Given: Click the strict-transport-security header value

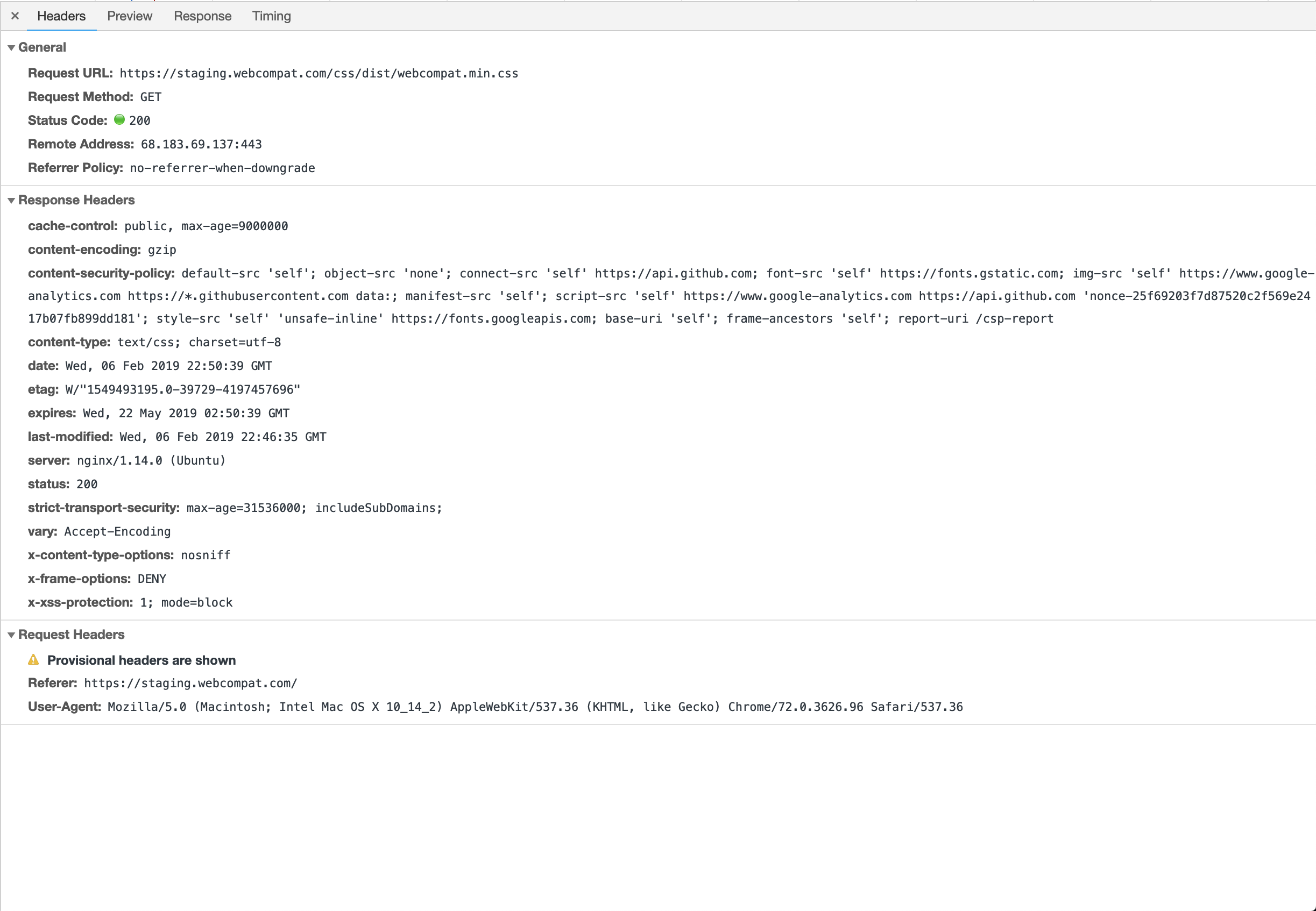Looking at the screenshot, I should tap(314, 508).
